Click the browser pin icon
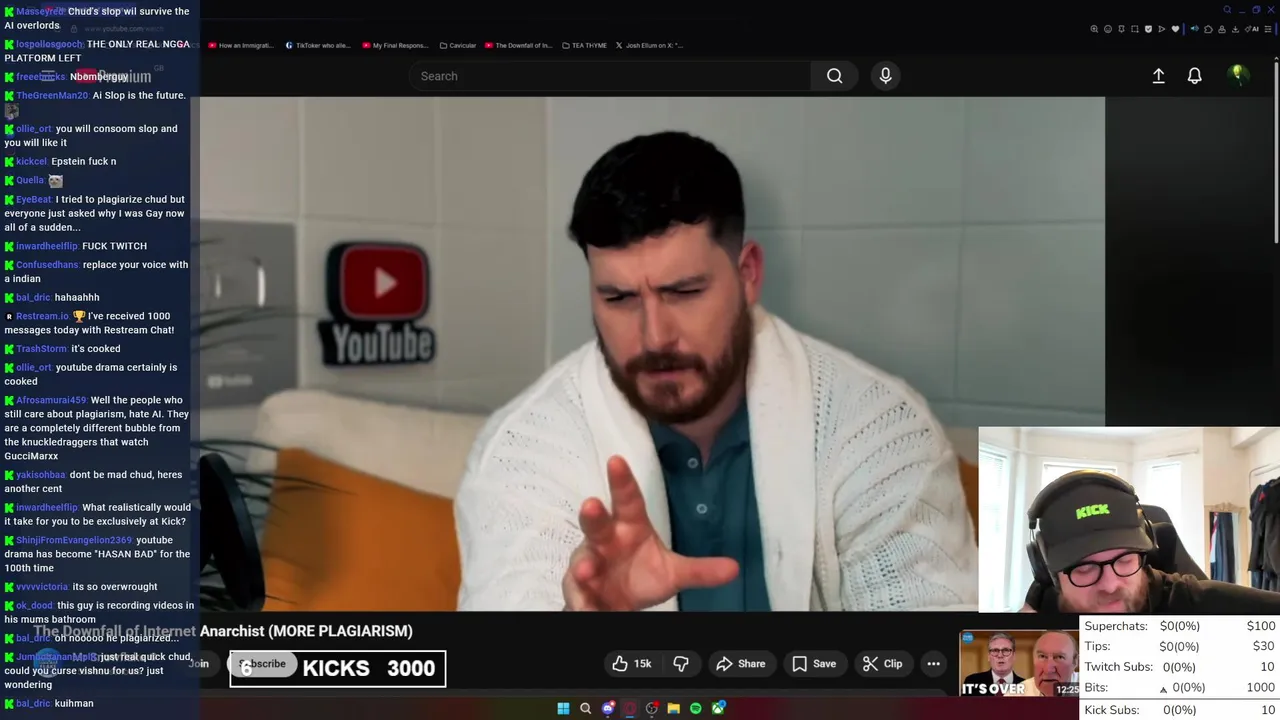 pos(1121,29)
